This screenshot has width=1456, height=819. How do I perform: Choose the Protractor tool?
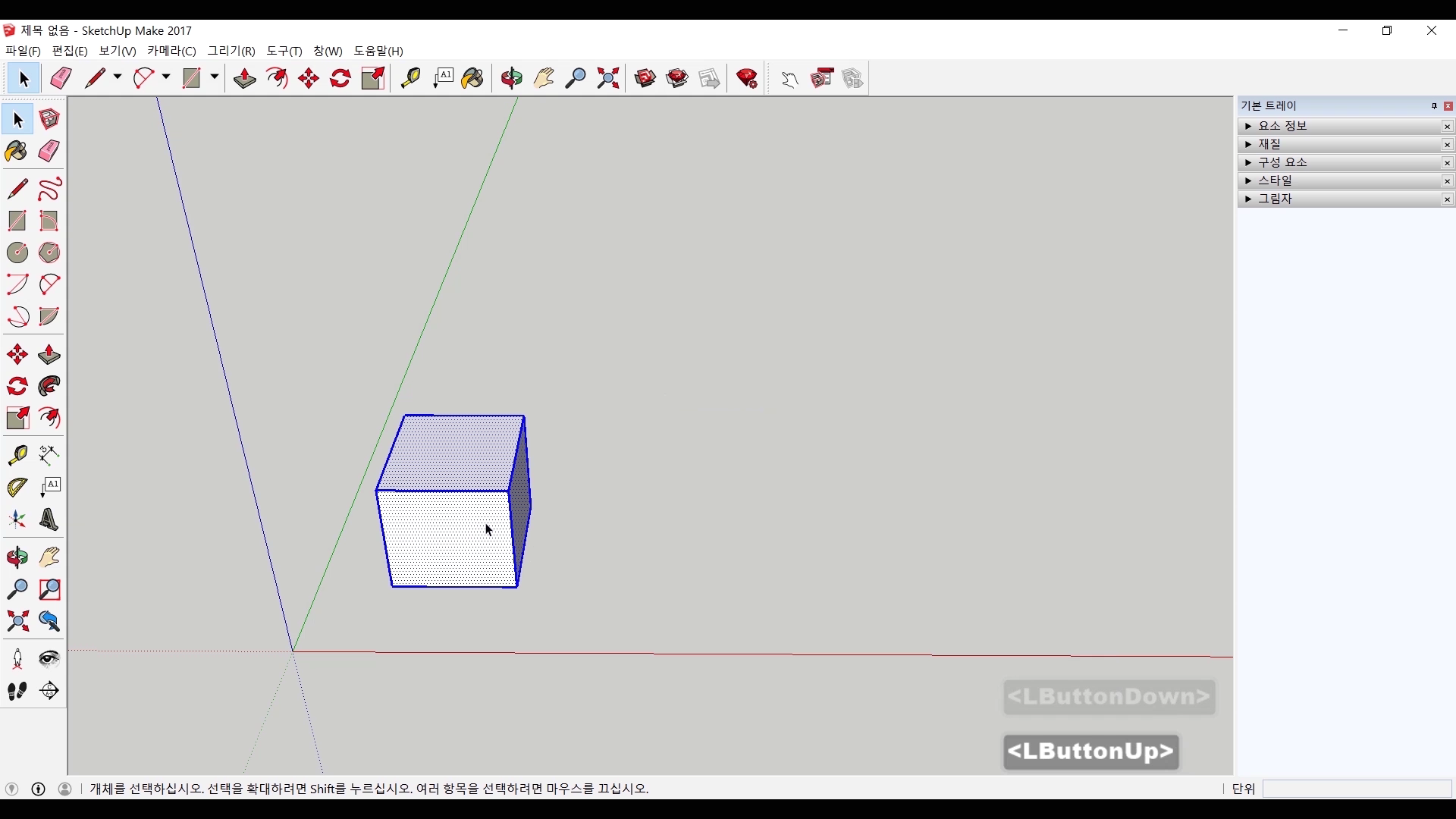pos(17,488)
